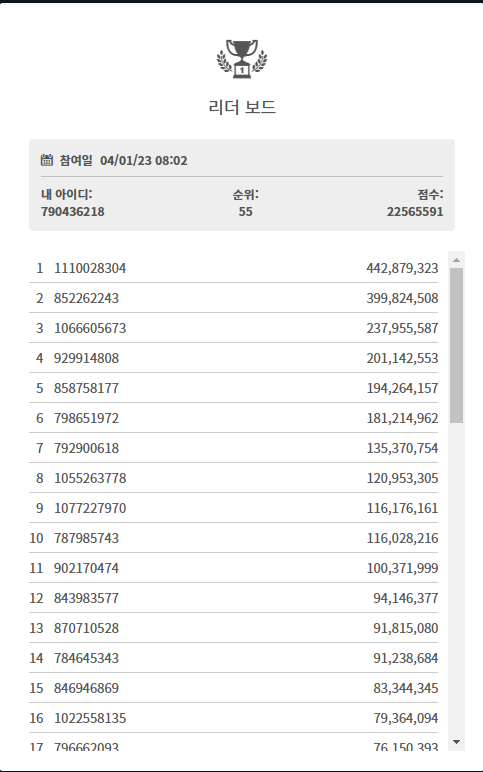Click the participation date 04/01/23 08:02
The width and height of the screenshot is (483, 772).
coord(144,161)
